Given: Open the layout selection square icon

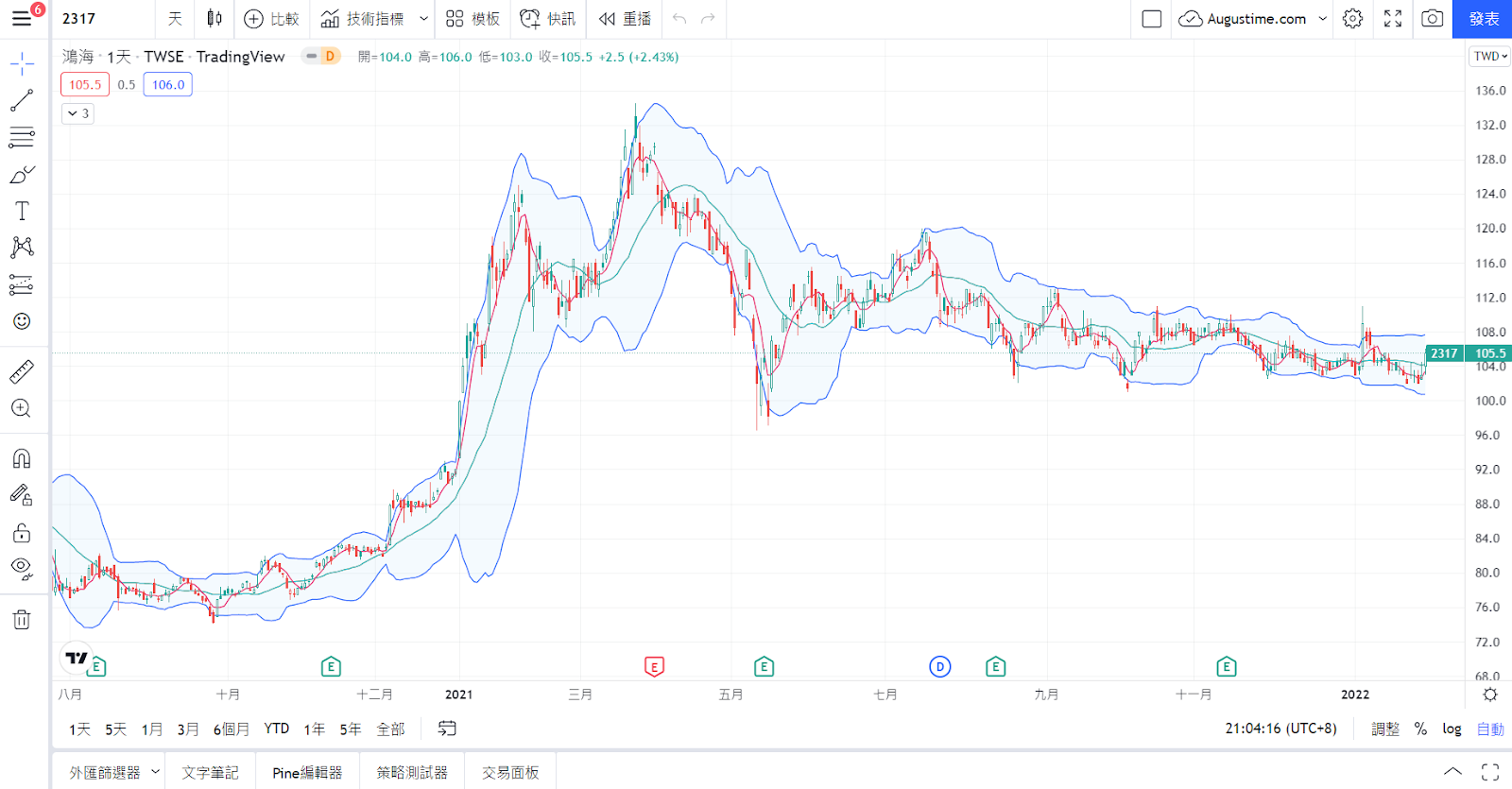Looking at the screenshot, I should [1152, 19].
